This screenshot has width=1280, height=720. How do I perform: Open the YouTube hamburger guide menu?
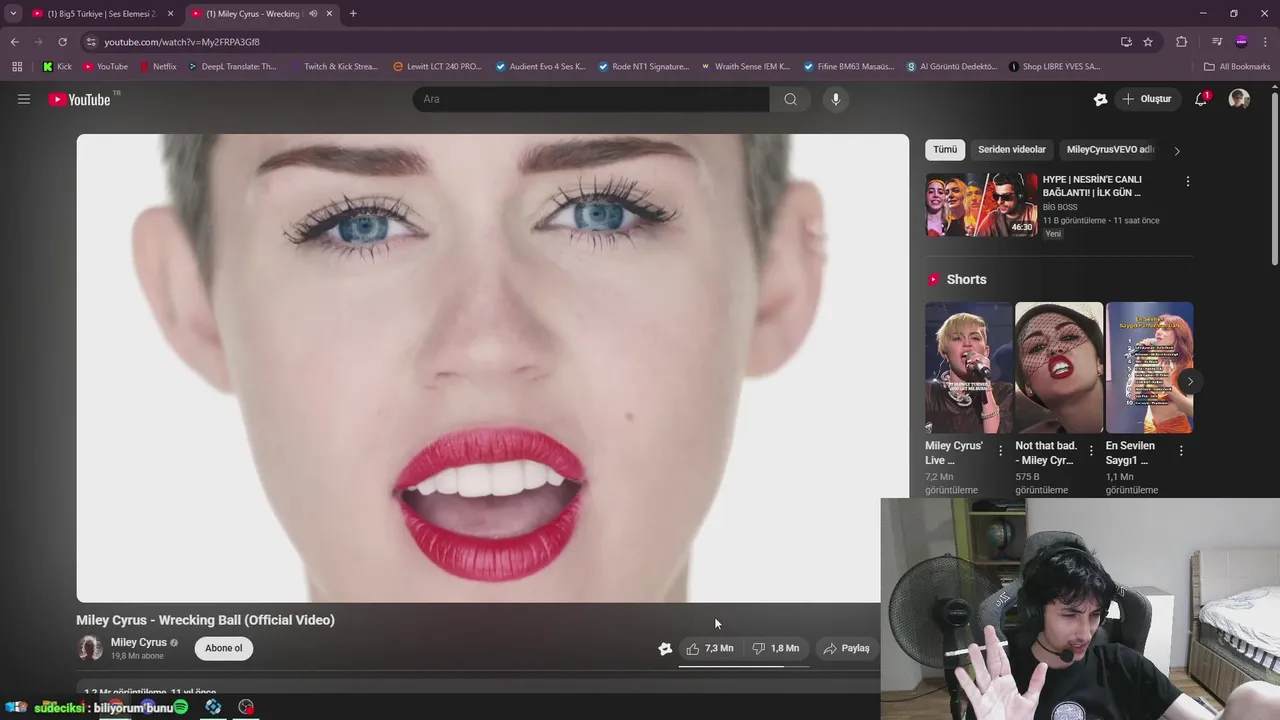[24, 99]
